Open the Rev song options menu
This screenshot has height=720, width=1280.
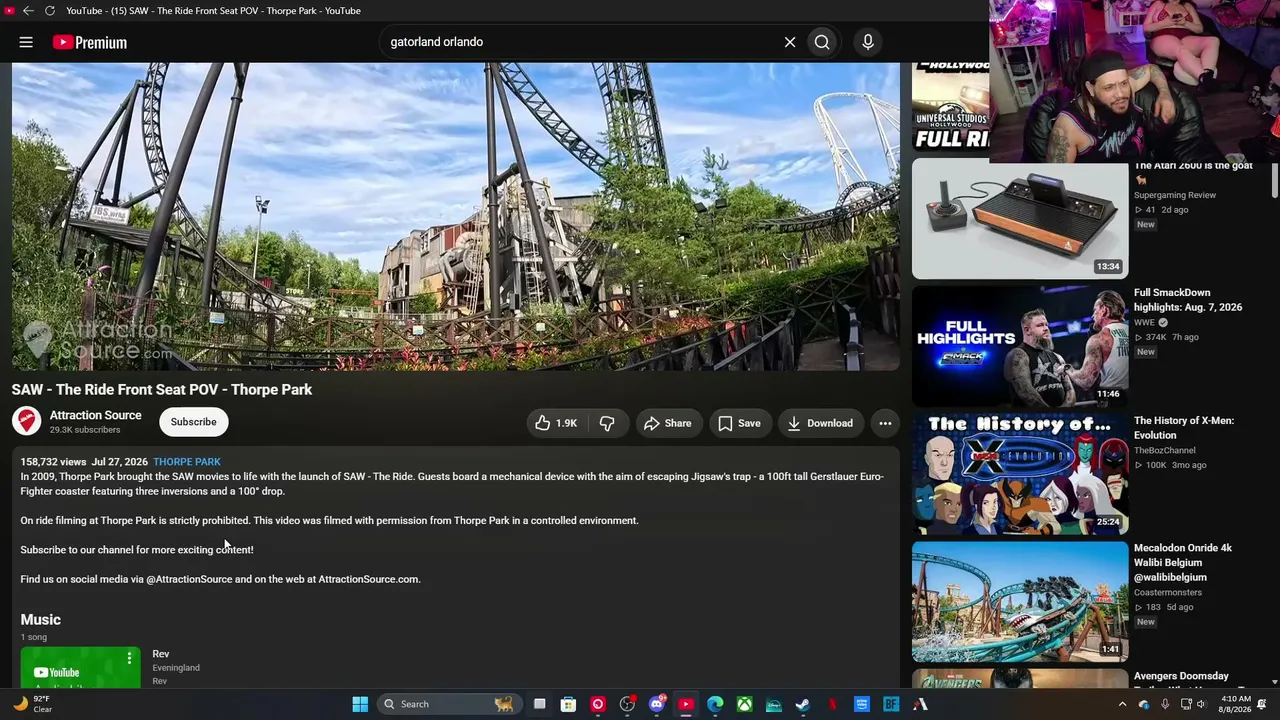(x=129, y=658)
